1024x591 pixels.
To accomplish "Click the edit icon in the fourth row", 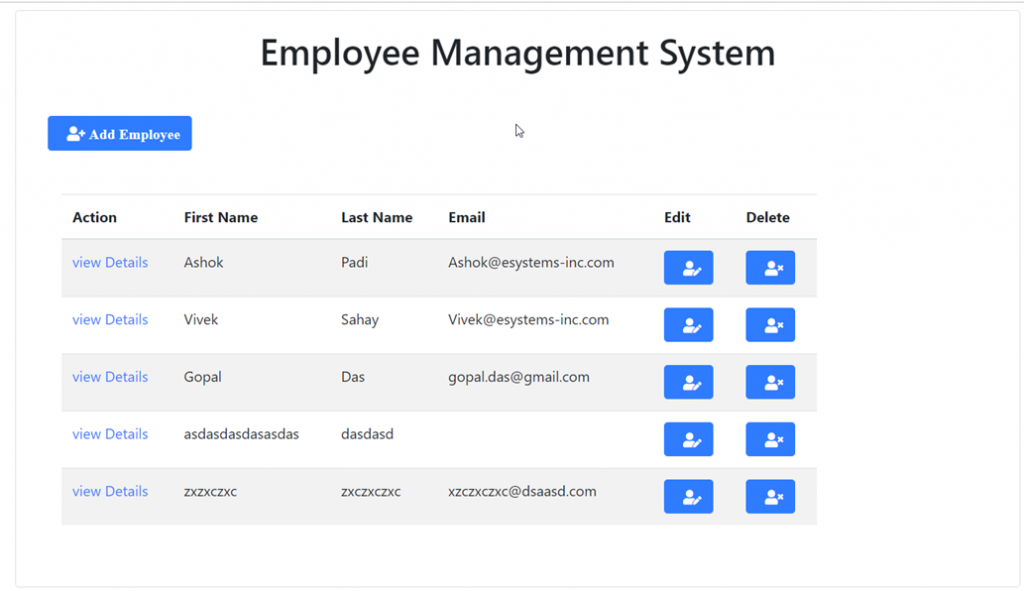I will pos(688,439).
